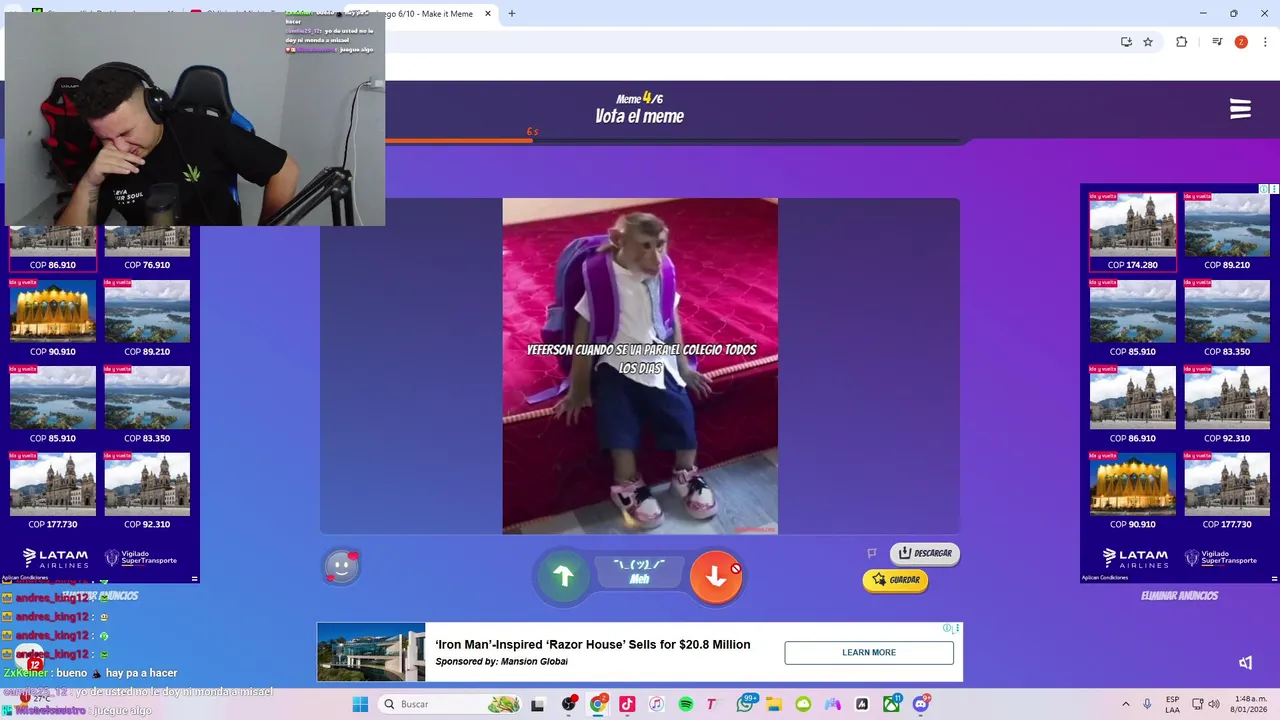The width and height of the screenshot is (1280, 720).
Task: Open the Chrome profile avatar Z
Action: (x=1241, y=42)
